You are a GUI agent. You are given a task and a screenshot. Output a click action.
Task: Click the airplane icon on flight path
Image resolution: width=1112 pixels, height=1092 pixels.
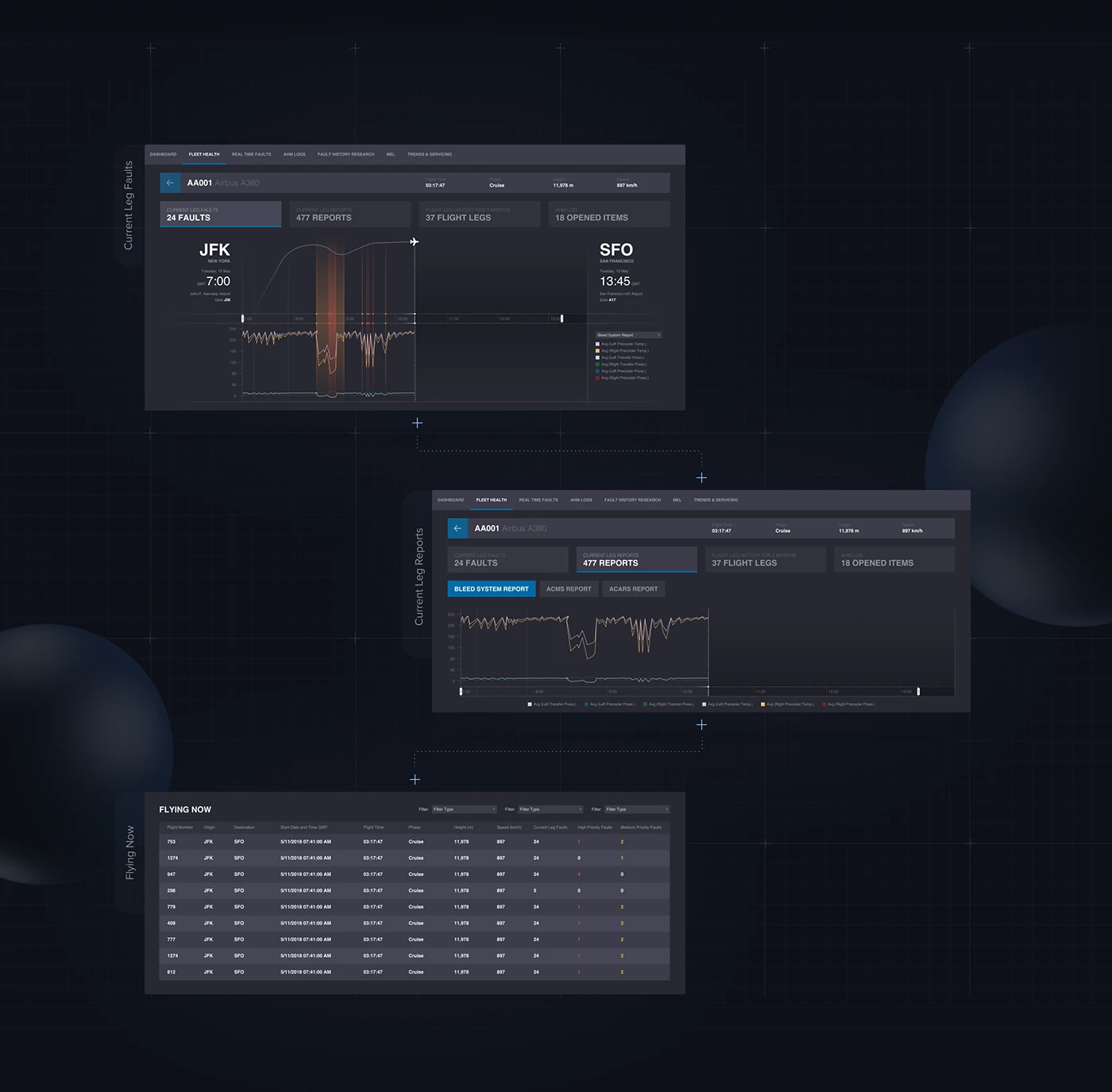(x=414, y=241)
